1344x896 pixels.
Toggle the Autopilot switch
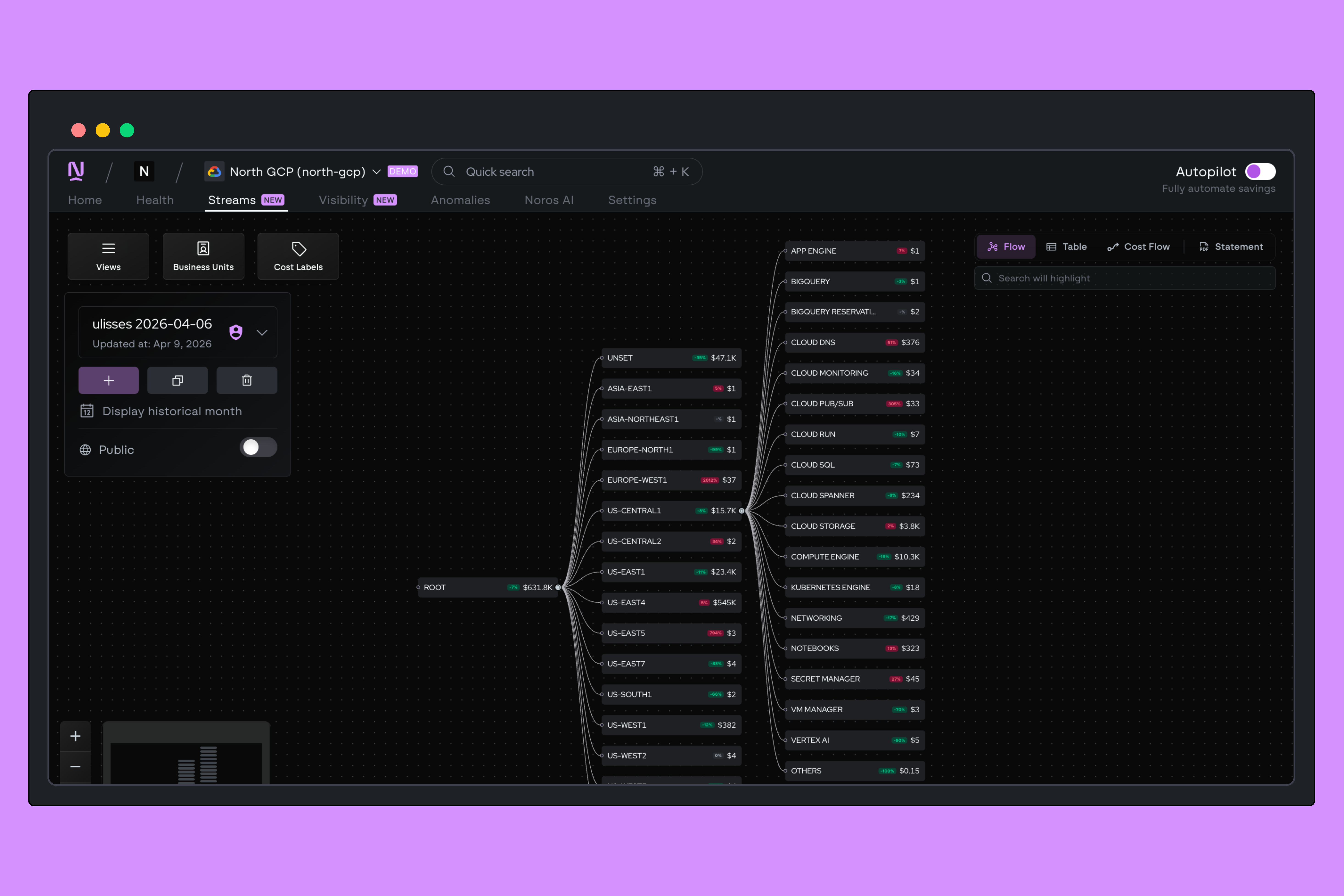(x=1260, y=172)
